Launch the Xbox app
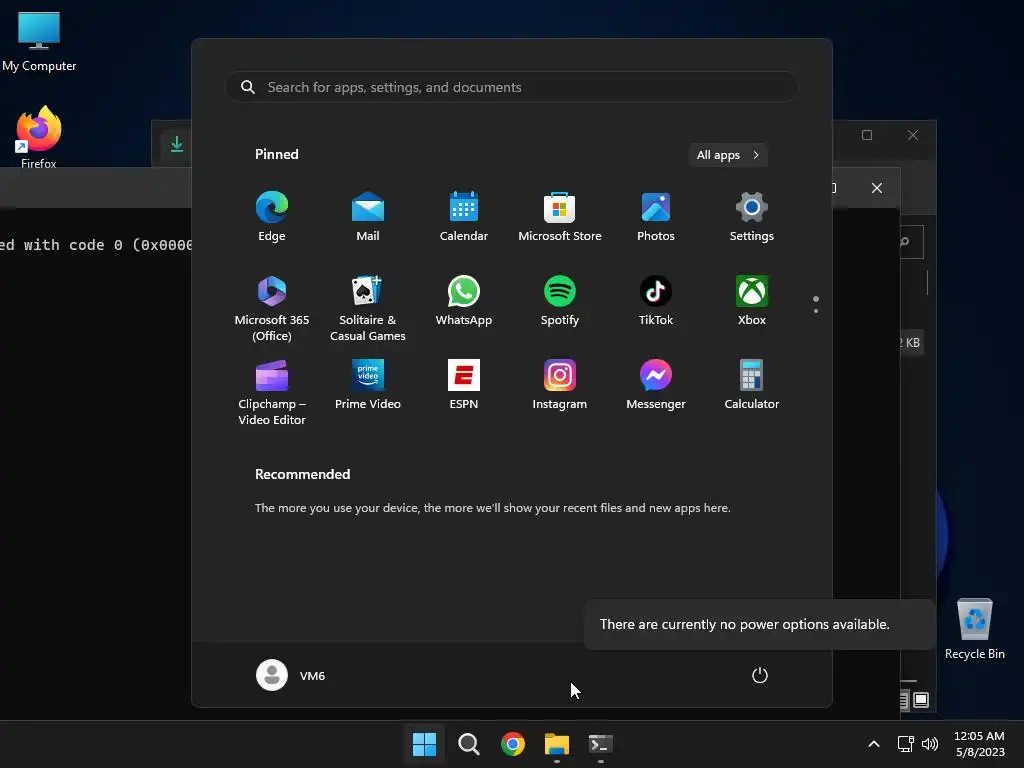This screenshot has width=1024, height=768. pos(752,300)
